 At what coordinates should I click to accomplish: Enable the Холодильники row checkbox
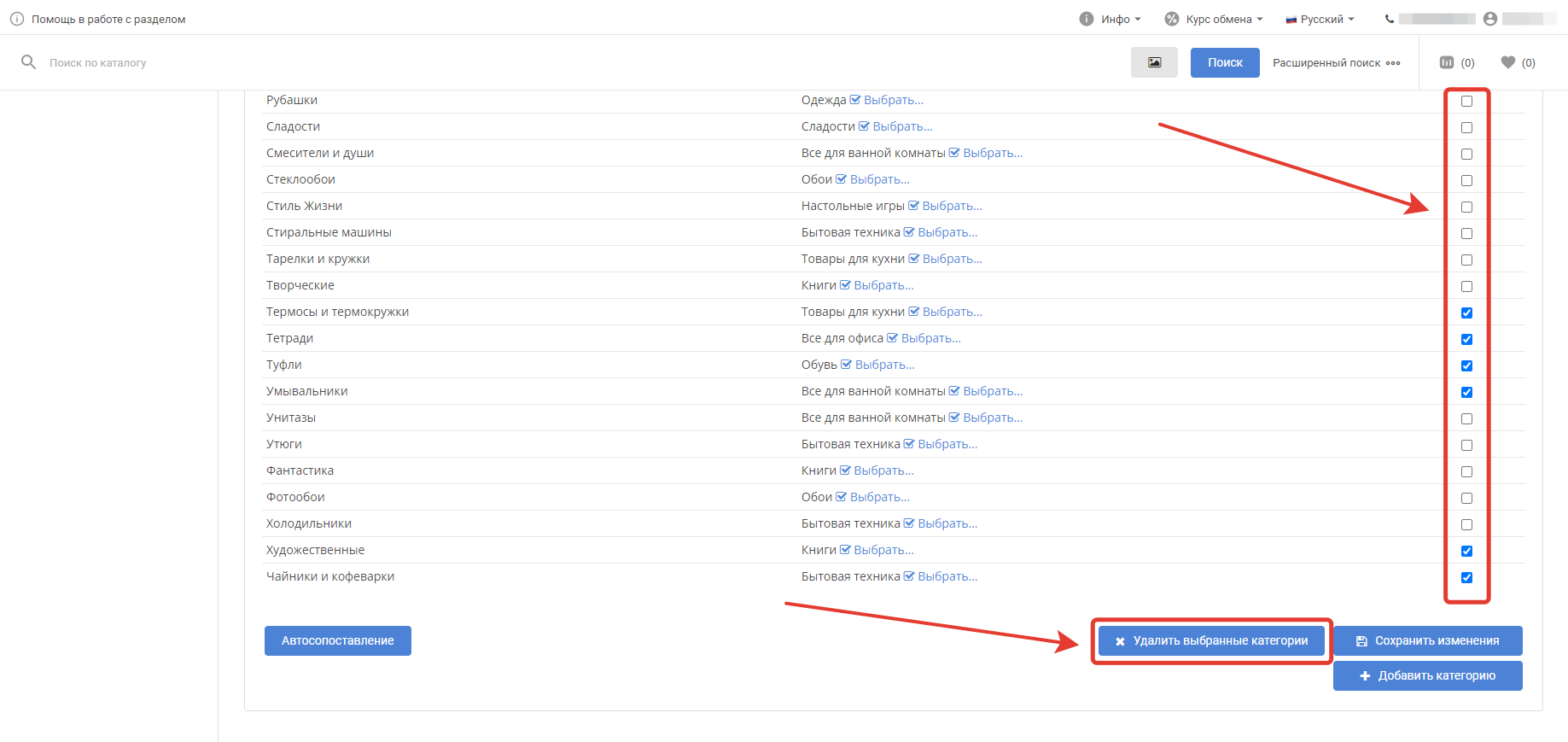(x=1466, y=524)
